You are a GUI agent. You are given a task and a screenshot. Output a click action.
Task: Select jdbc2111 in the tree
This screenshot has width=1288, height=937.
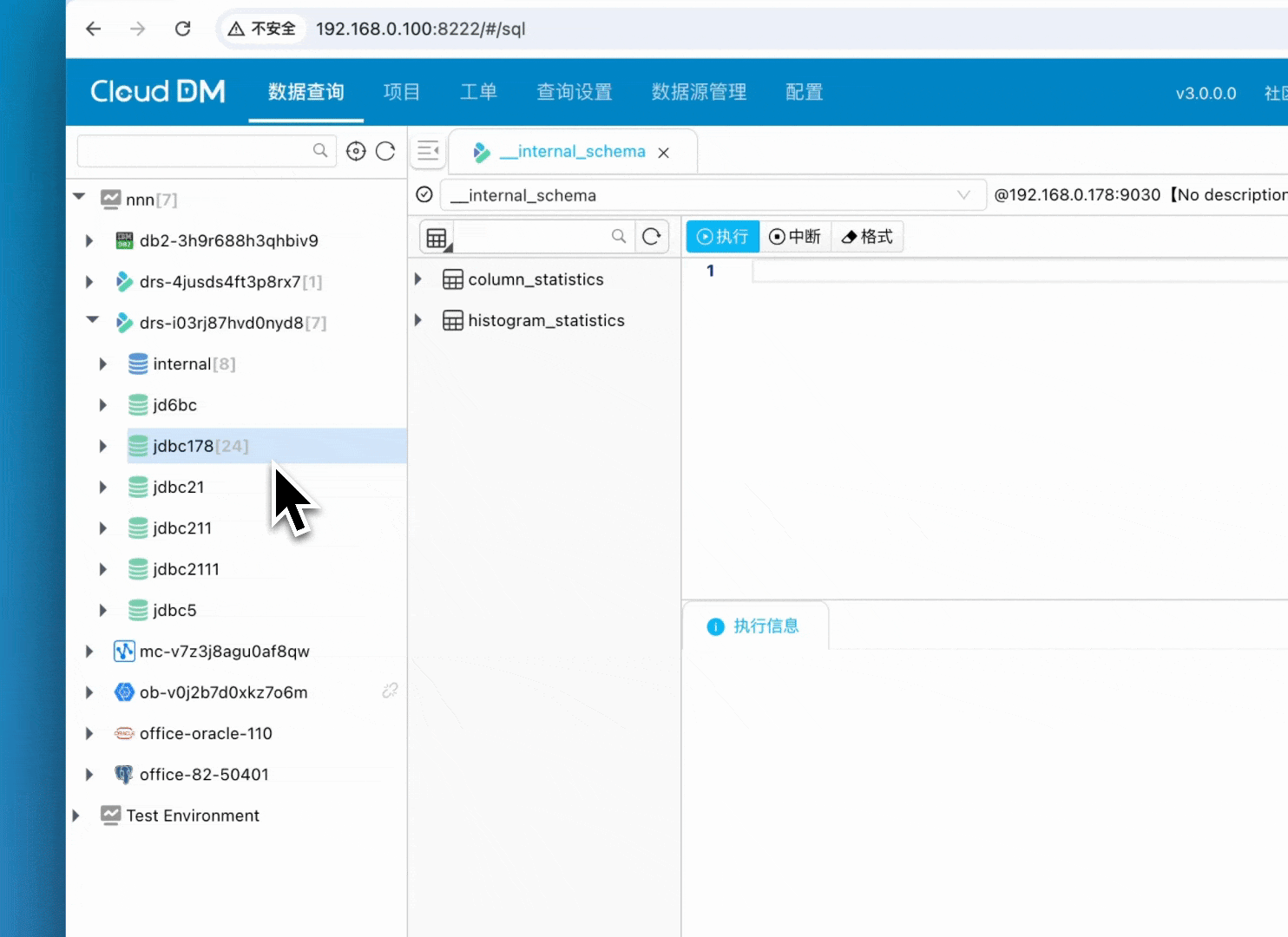pos(186,569)
